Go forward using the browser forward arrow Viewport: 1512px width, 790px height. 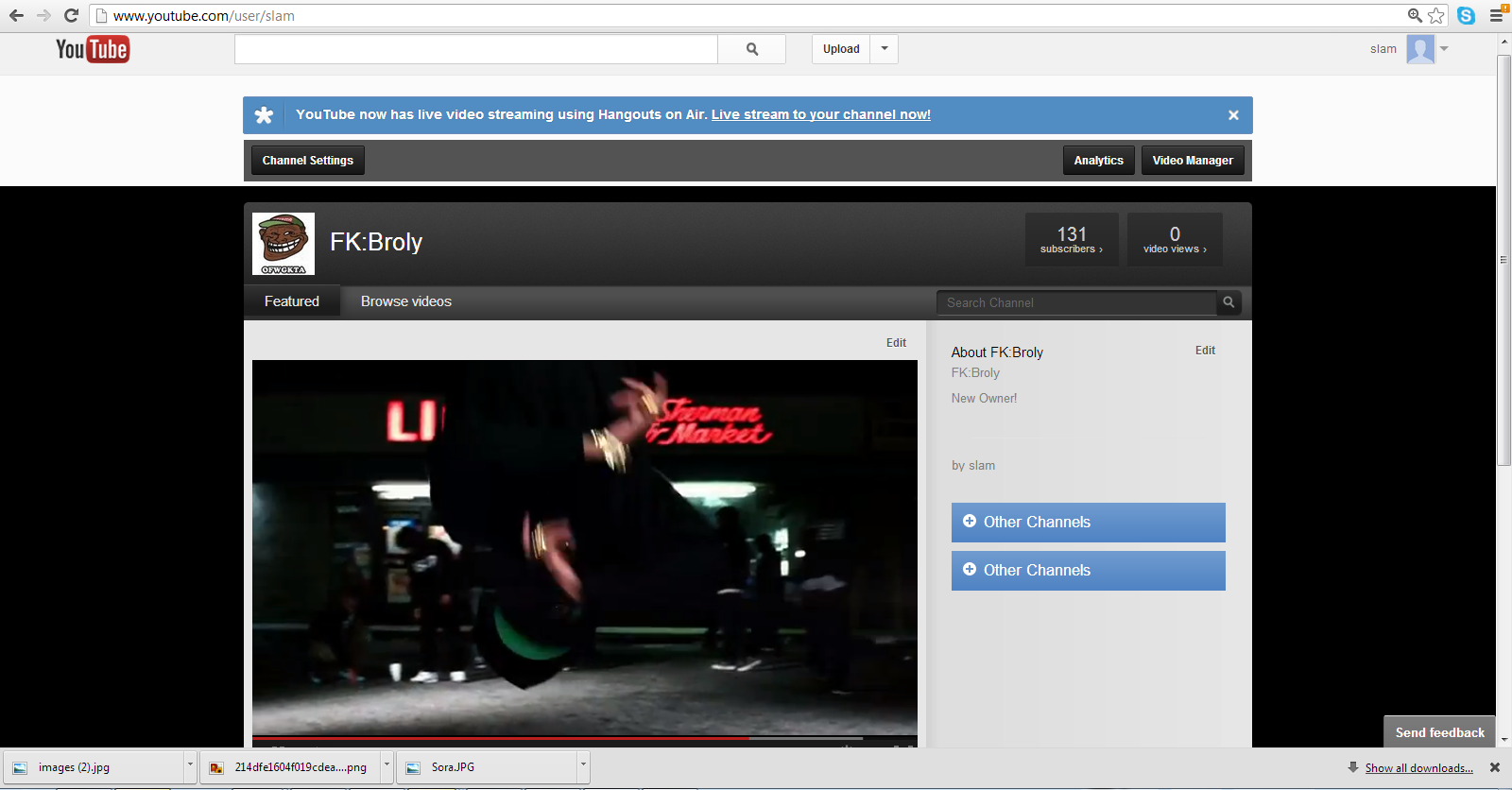43,15
